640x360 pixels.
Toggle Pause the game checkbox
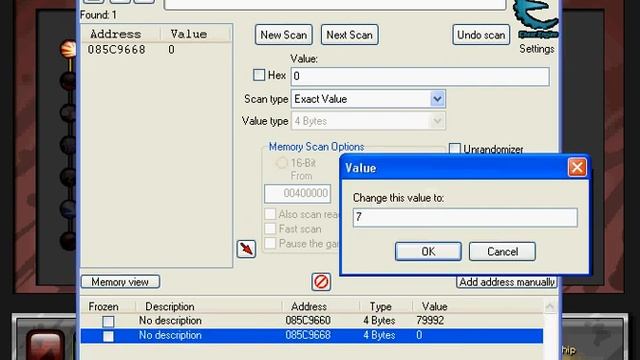pos(270,243)
